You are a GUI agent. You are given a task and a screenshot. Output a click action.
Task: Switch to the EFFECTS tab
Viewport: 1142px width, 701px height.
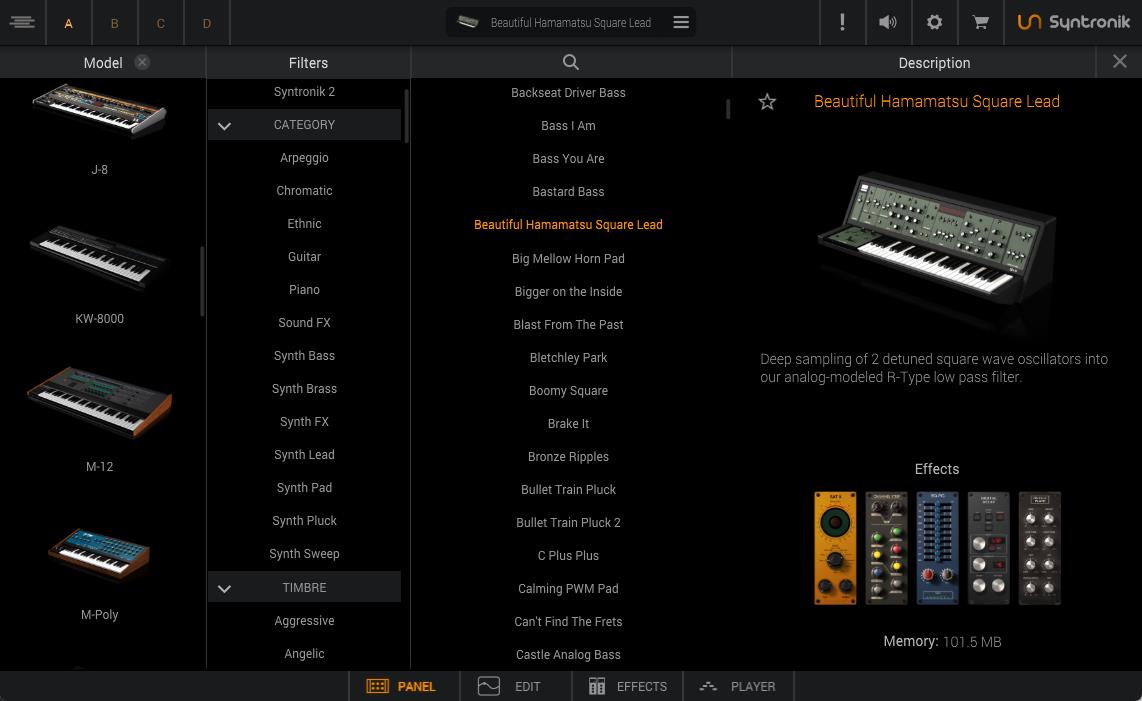(x=627, y=686)
